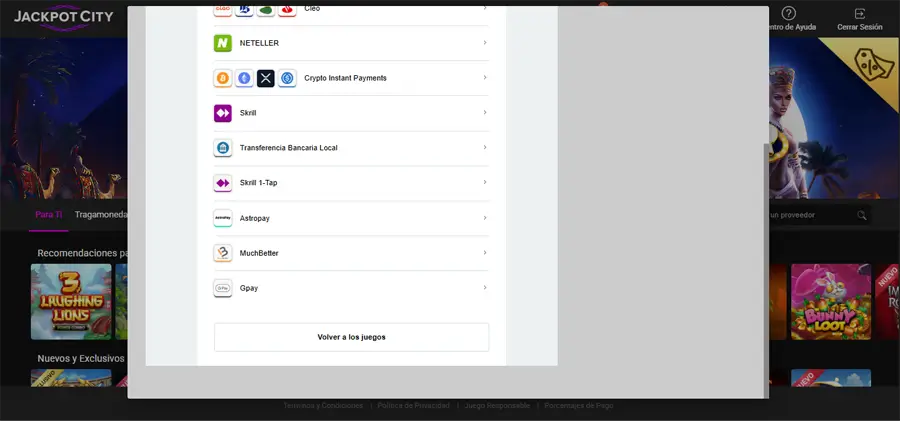Click the Ethereum crypto icon
This screenshot has height=421, width=900.
click(x=245, y=78)
